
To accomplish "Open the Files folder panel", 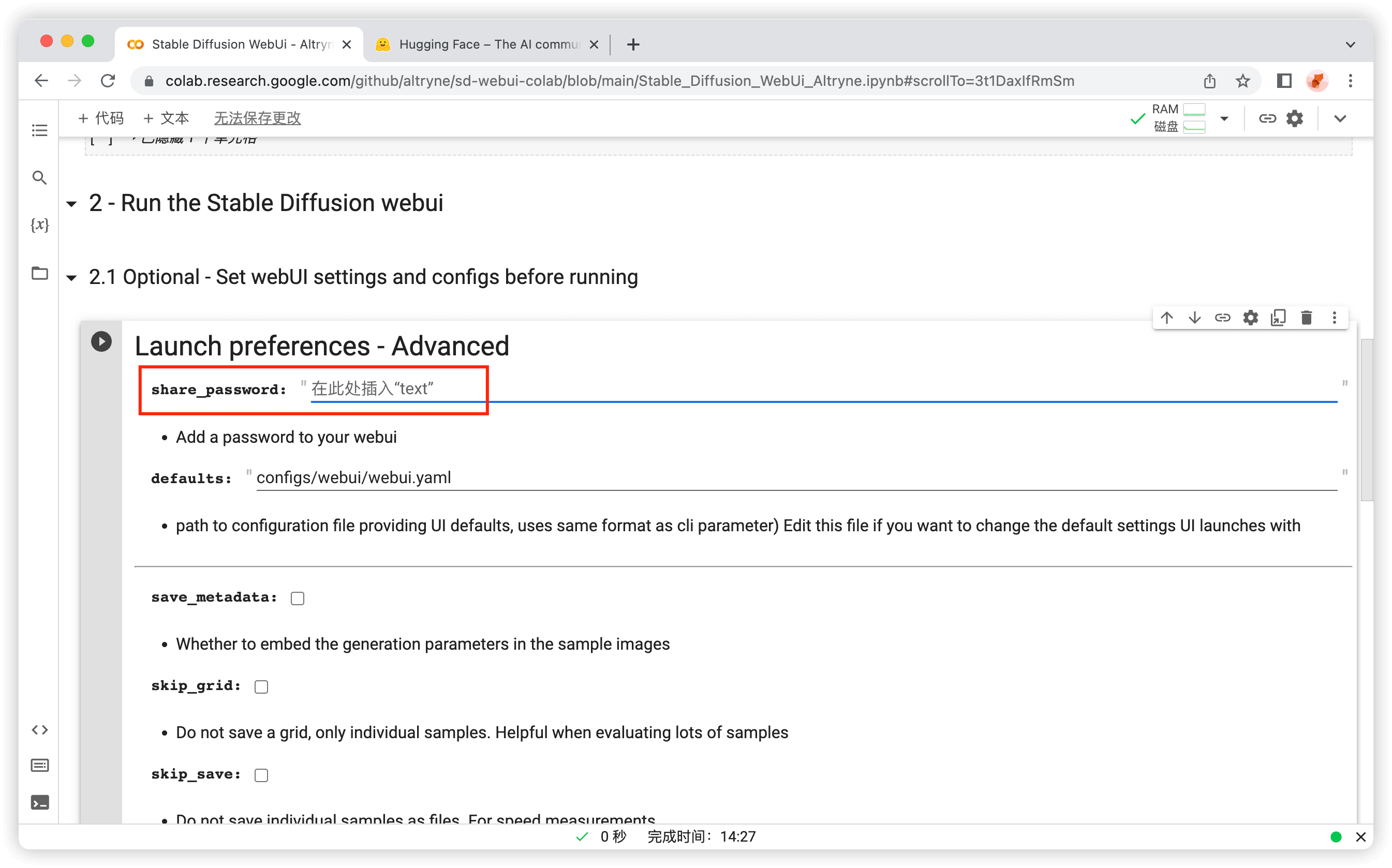I will (39, 273).
